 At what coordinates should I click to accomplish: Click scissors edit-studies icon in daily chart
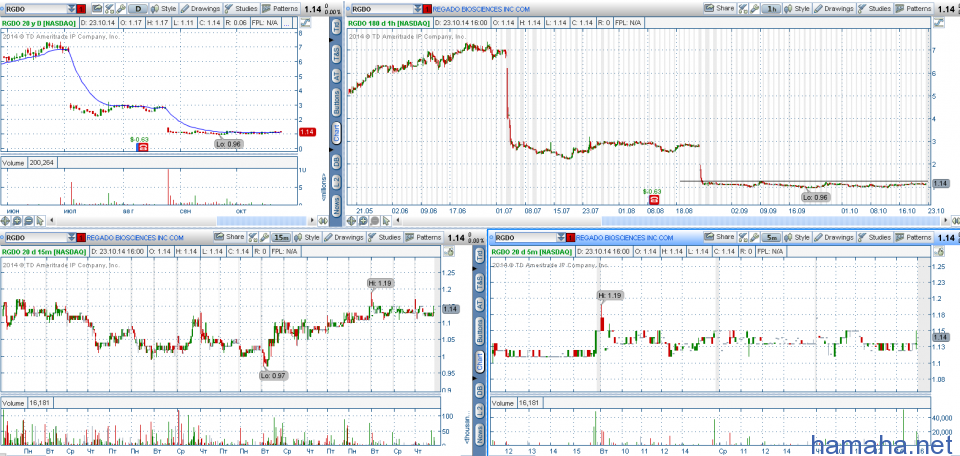pos(109,9)
